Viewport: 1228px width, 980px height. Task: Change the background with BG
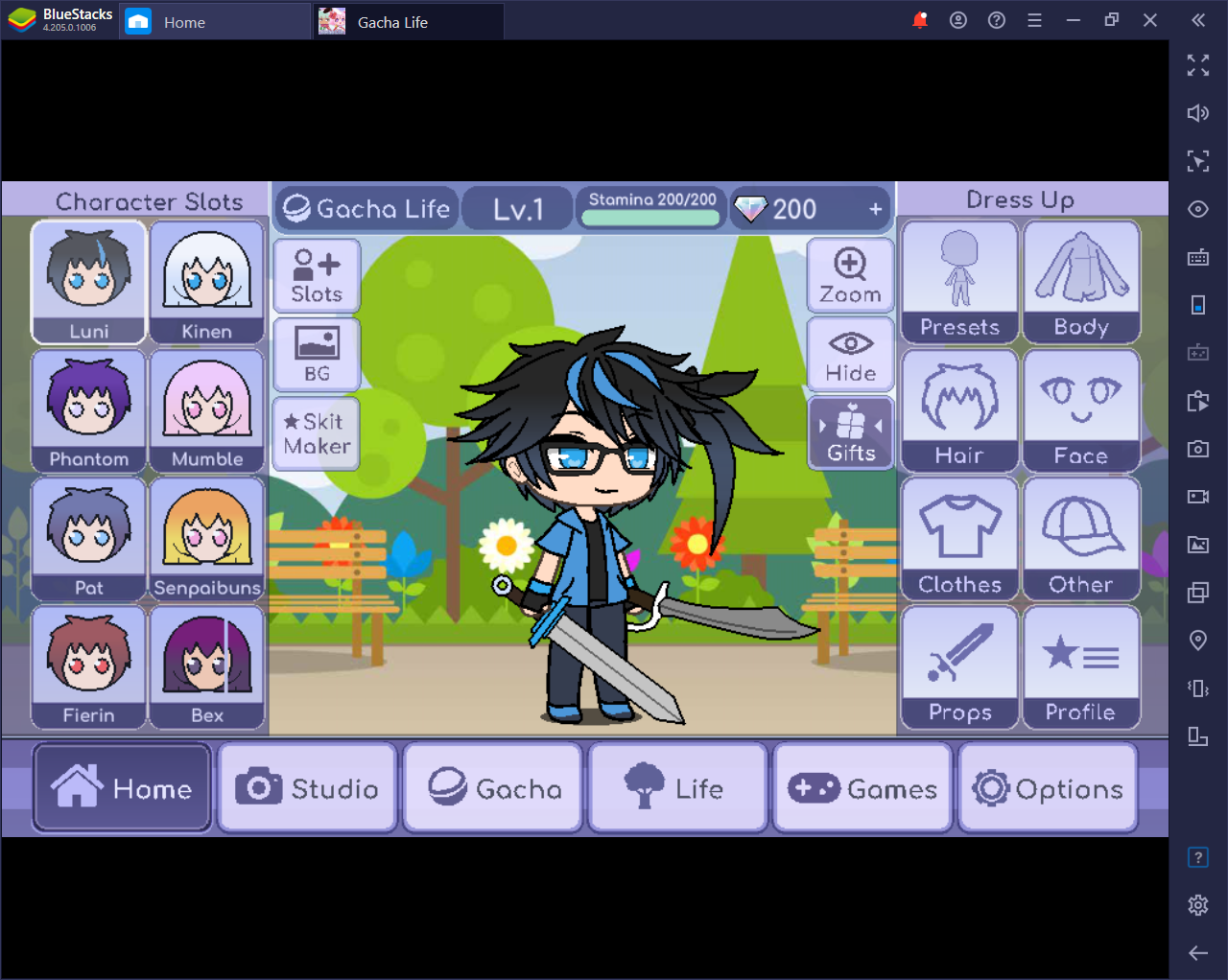click(317, 354)
